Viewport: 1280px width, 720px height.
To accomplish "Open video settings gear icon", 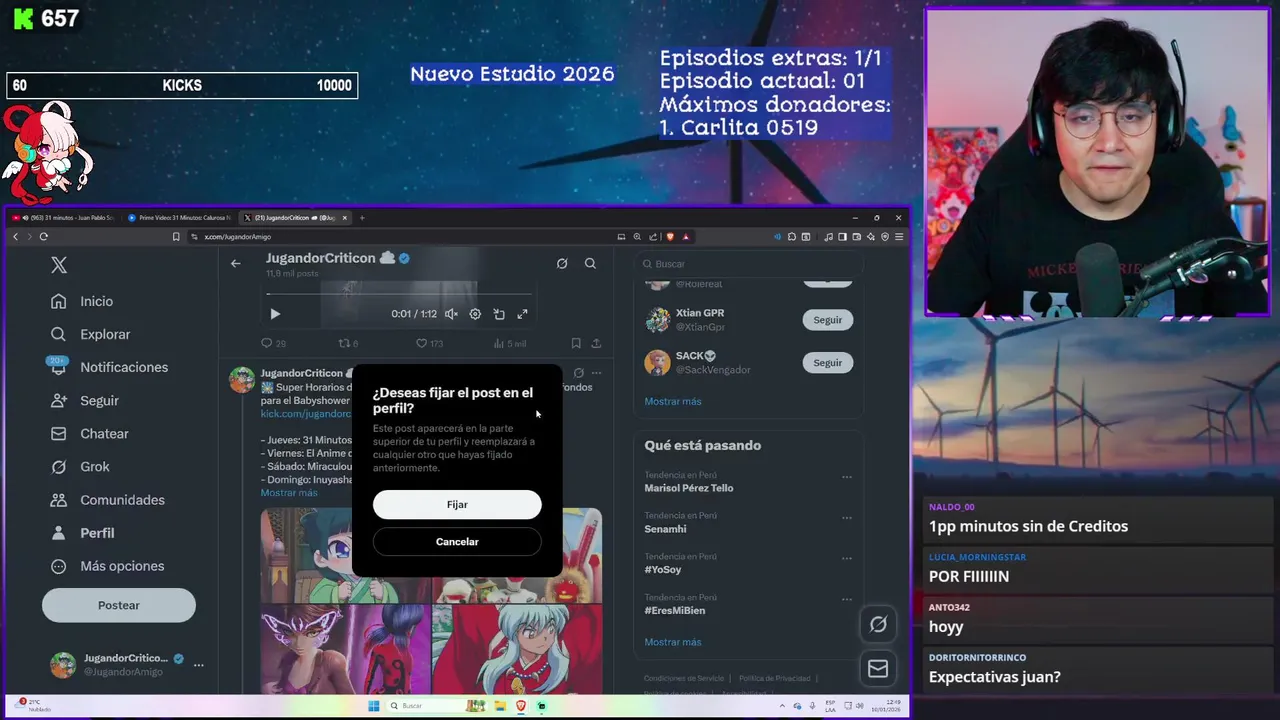I will (x=475, y=314).
